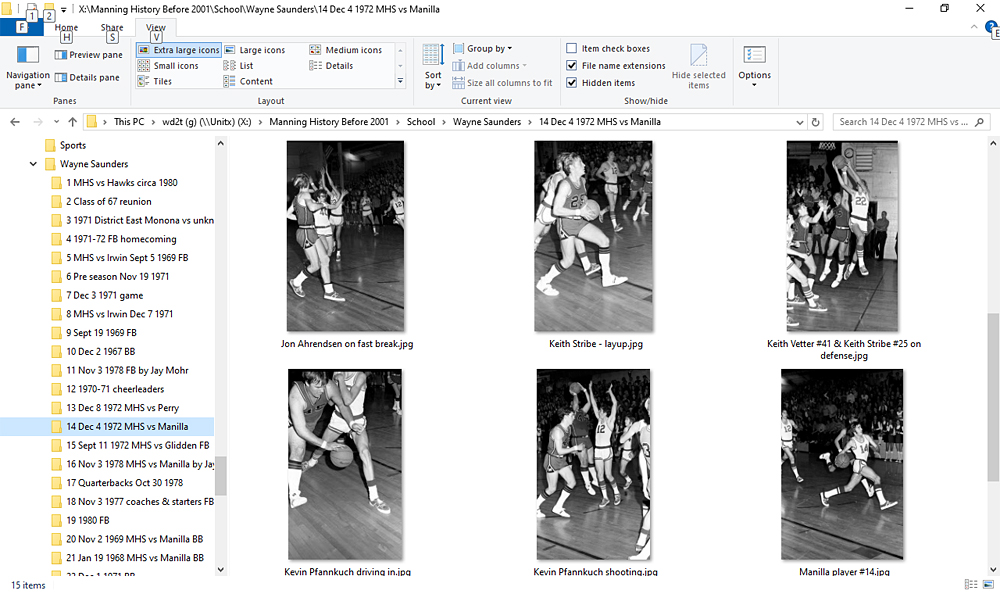Open folder 13 Dec 8 1972 MHS vs Perry

click(x=115, y=408)
